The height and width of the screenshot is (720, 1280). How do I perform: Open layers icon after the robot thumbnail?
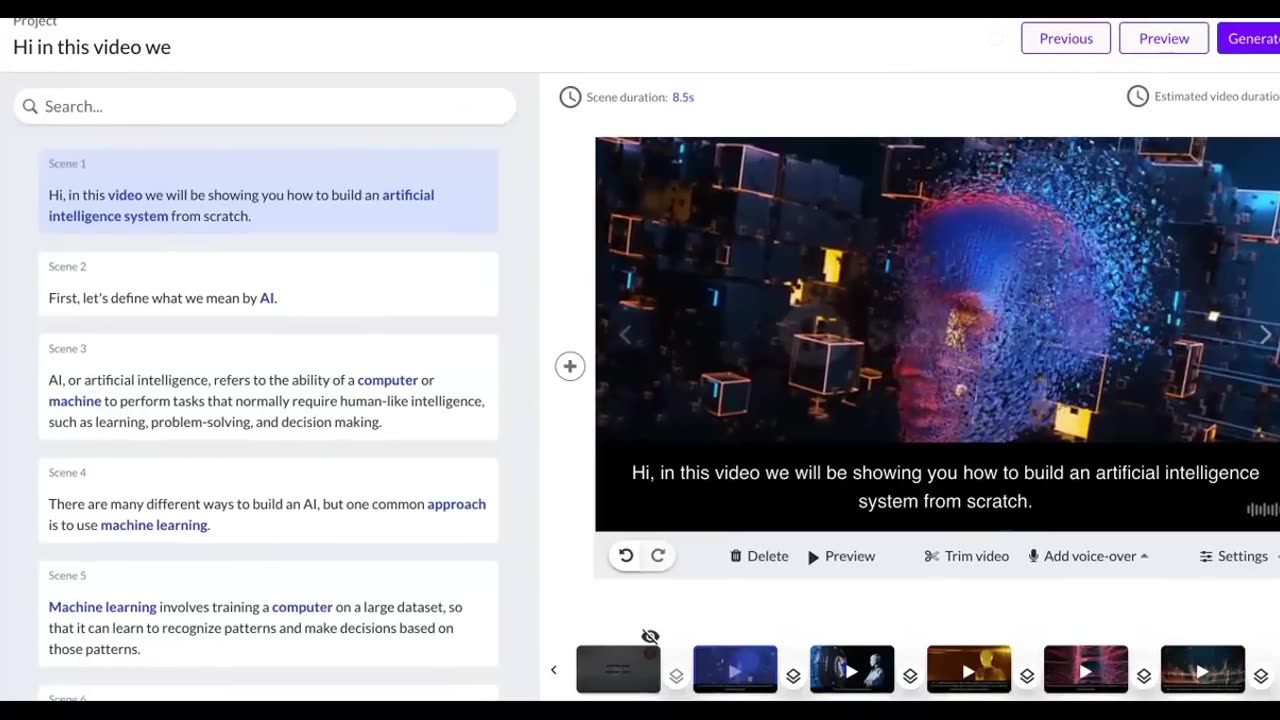click(x=910, y=676)
